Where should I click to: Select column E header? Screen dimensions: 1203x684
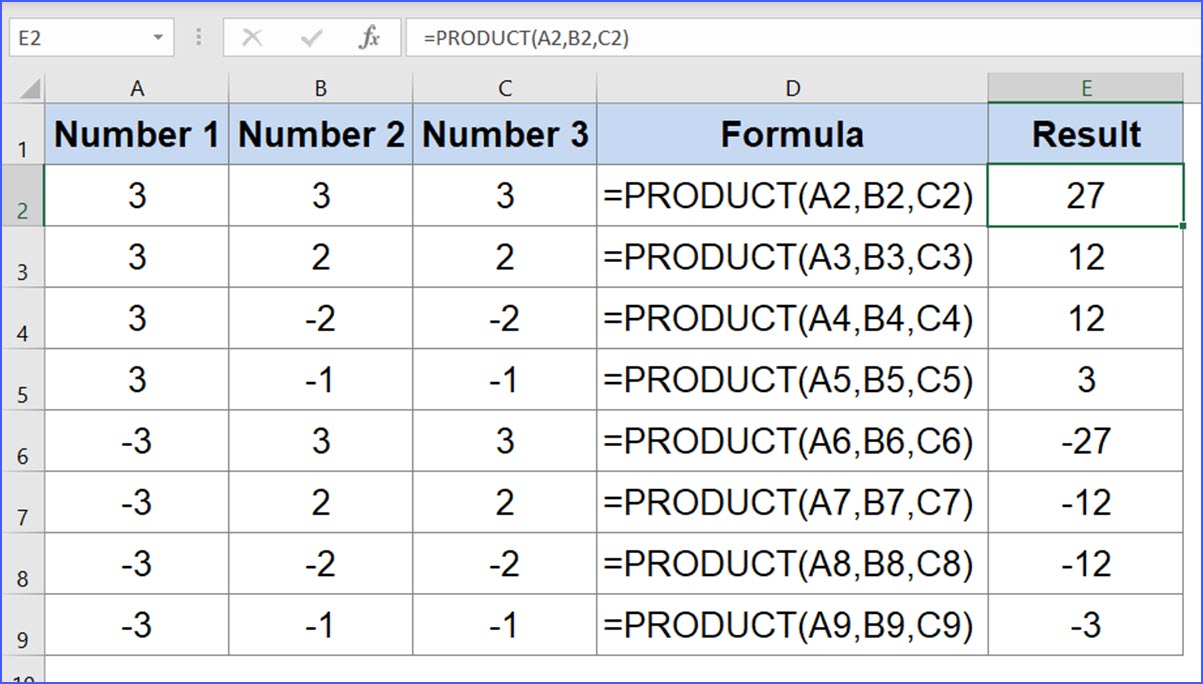click(1085, 88)
